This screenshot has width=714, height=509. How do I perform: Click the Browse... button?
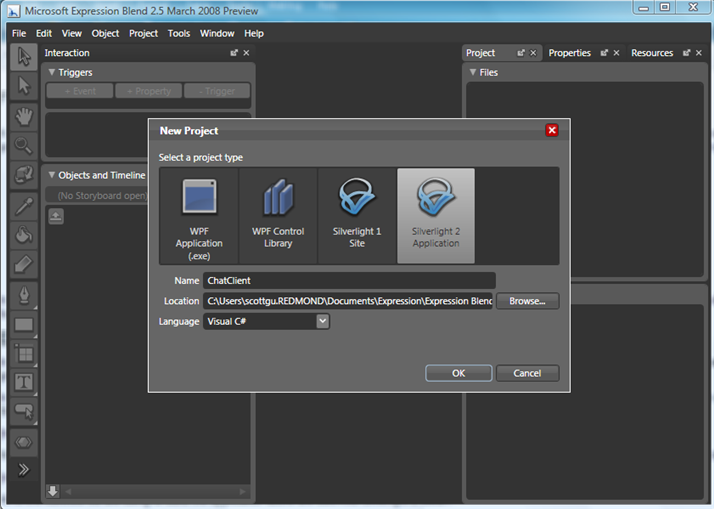tap(527, 301)
